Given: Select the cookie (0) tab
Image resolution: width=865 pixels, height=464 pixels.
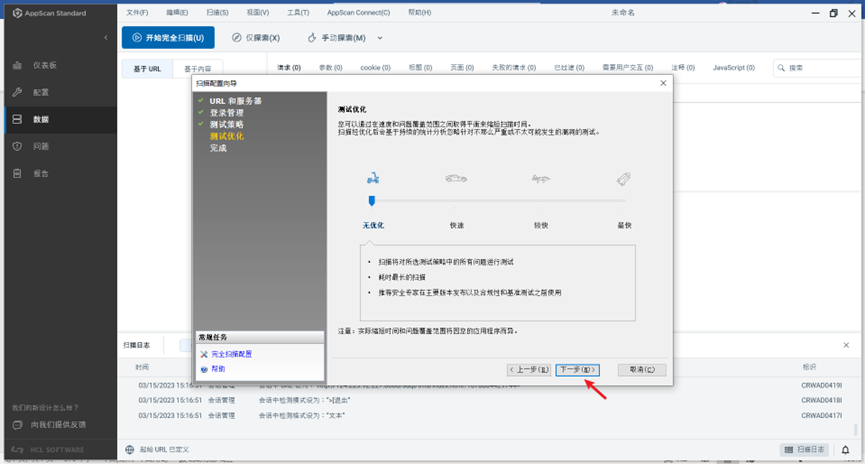Looking at the screenshot, I should [375, 67].
